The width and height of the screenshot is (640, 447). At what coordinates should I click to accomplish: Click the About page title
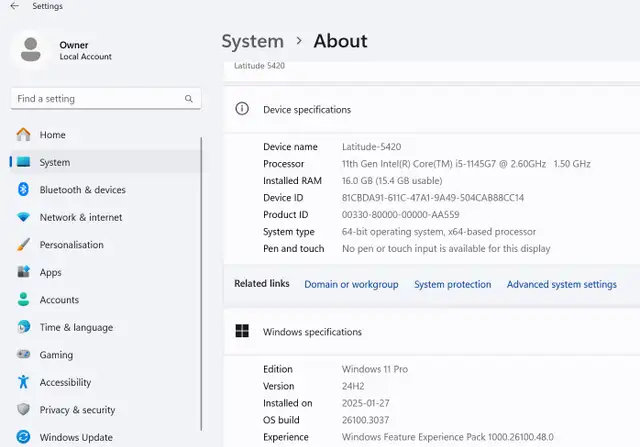(x=340, y=41)
